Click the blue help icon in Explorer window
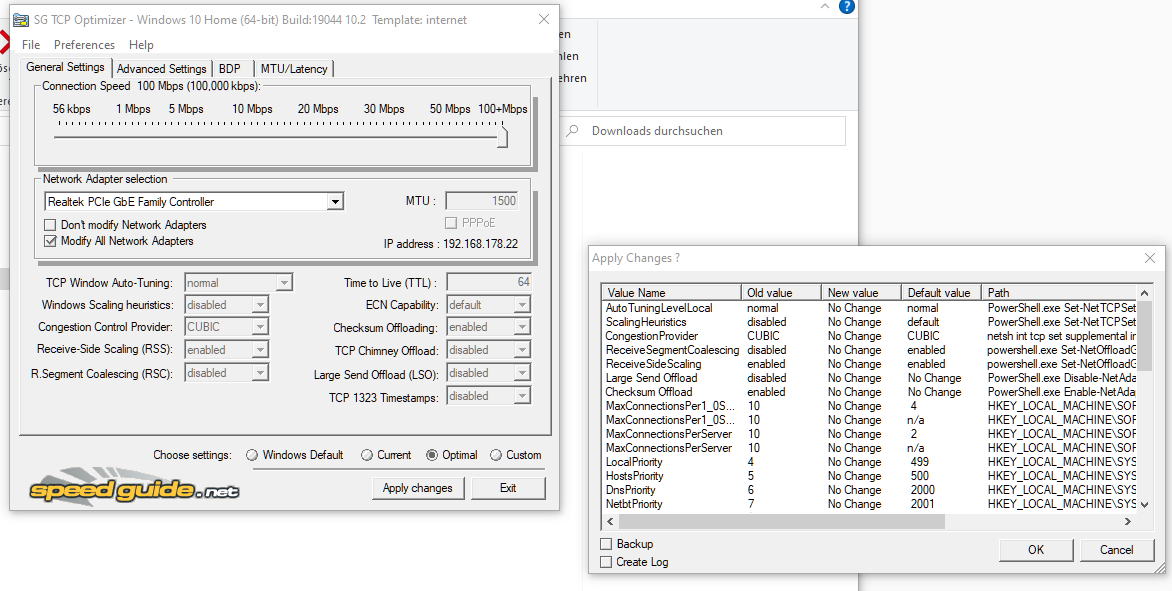 846,7
